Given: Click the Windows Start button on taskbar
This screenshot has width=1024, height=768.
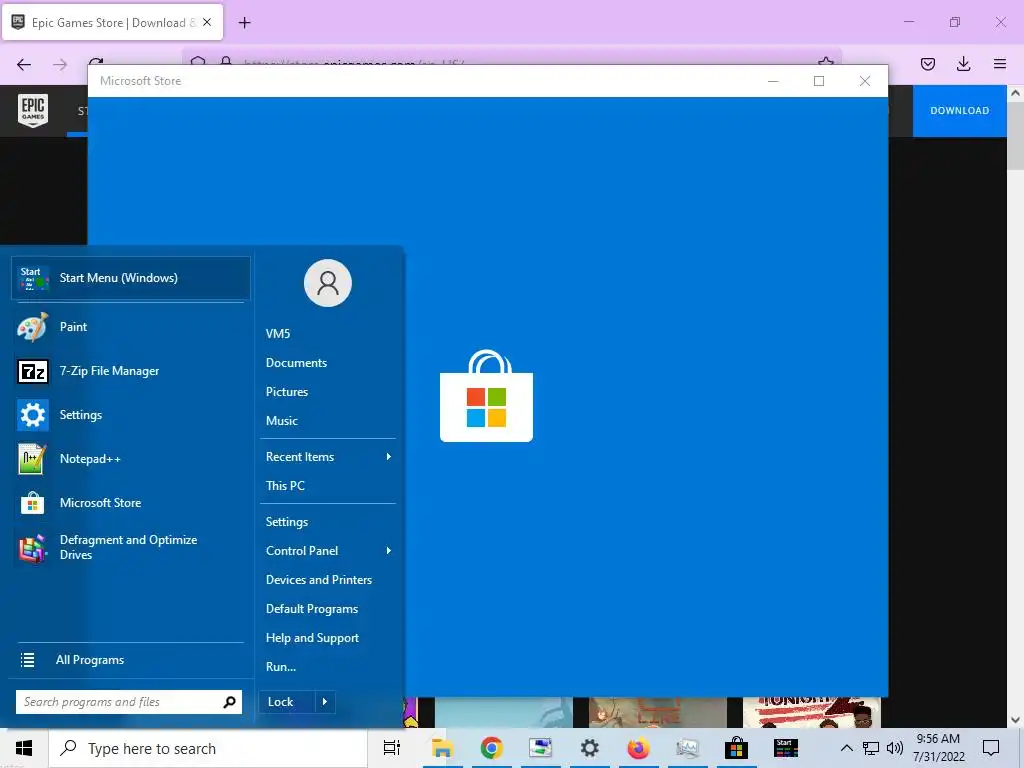Looking at the screenshot, I should click(x=24, y=748).
